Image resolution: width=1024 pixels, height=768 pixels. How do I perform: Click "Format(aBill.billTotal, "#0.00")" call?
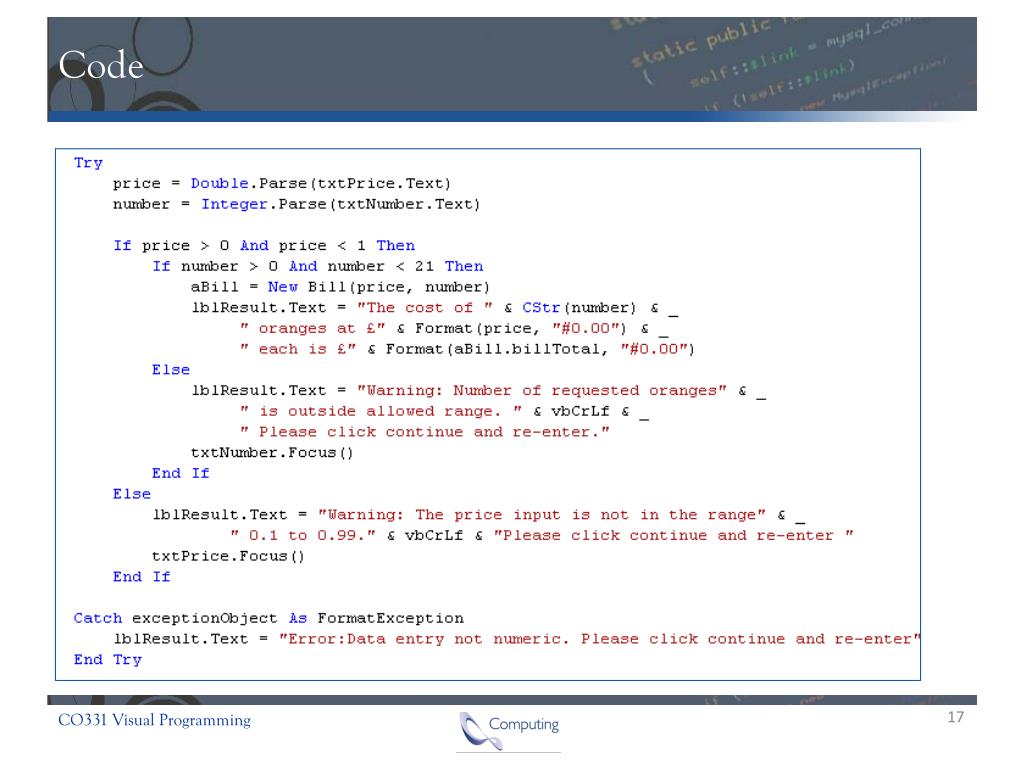tap(540, 349)
